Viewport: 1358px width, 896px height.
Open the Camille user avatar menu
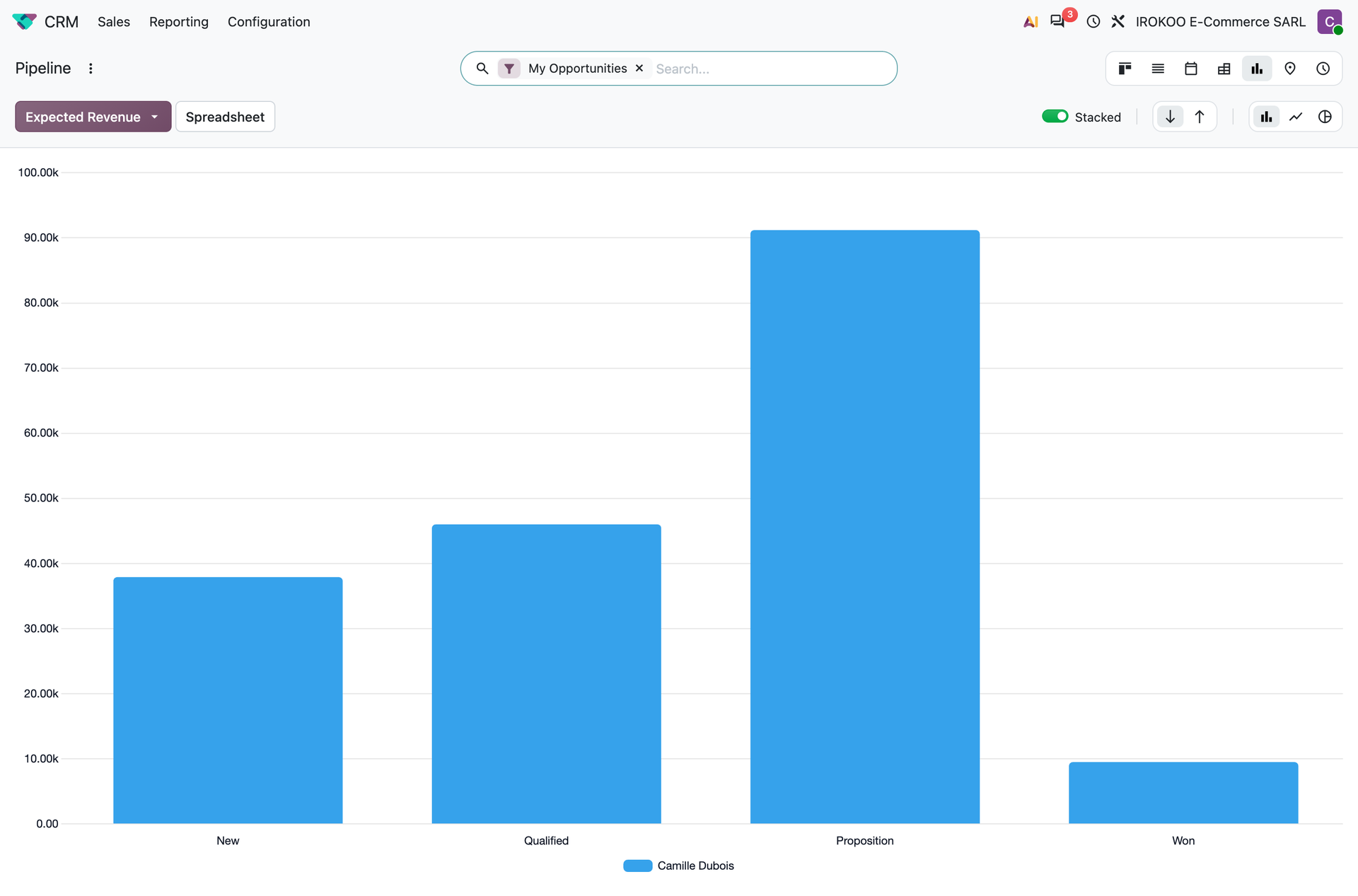click(1330, 22)
